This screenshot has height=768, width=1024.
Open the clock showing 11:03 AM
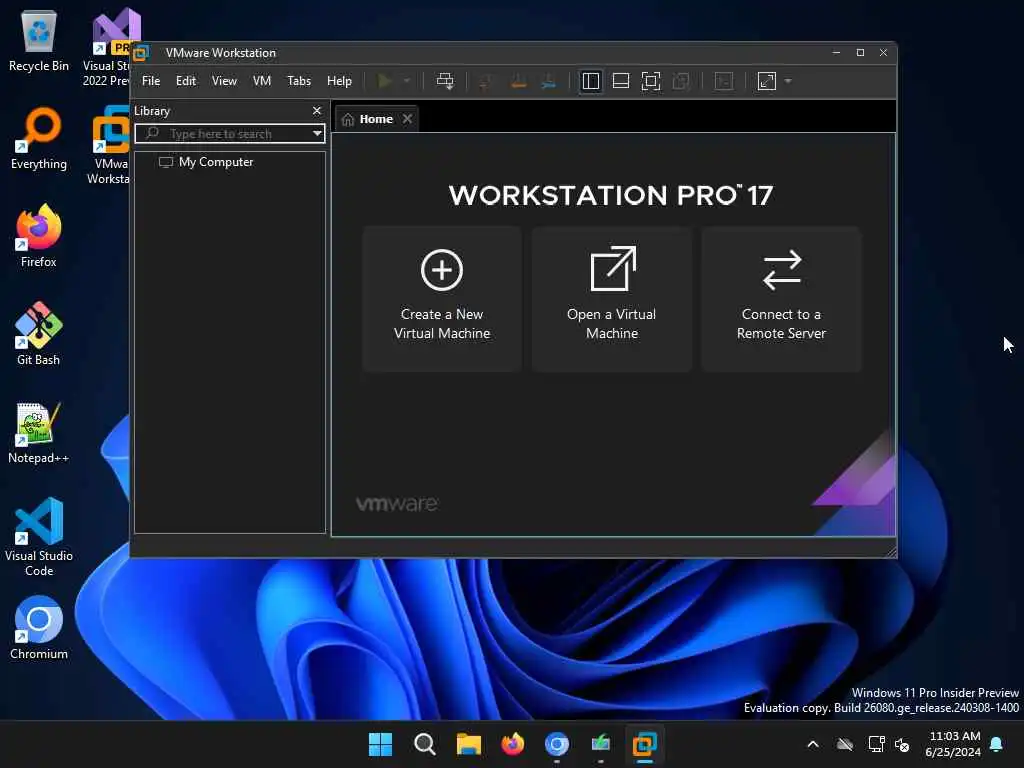[x=953, y=744]
